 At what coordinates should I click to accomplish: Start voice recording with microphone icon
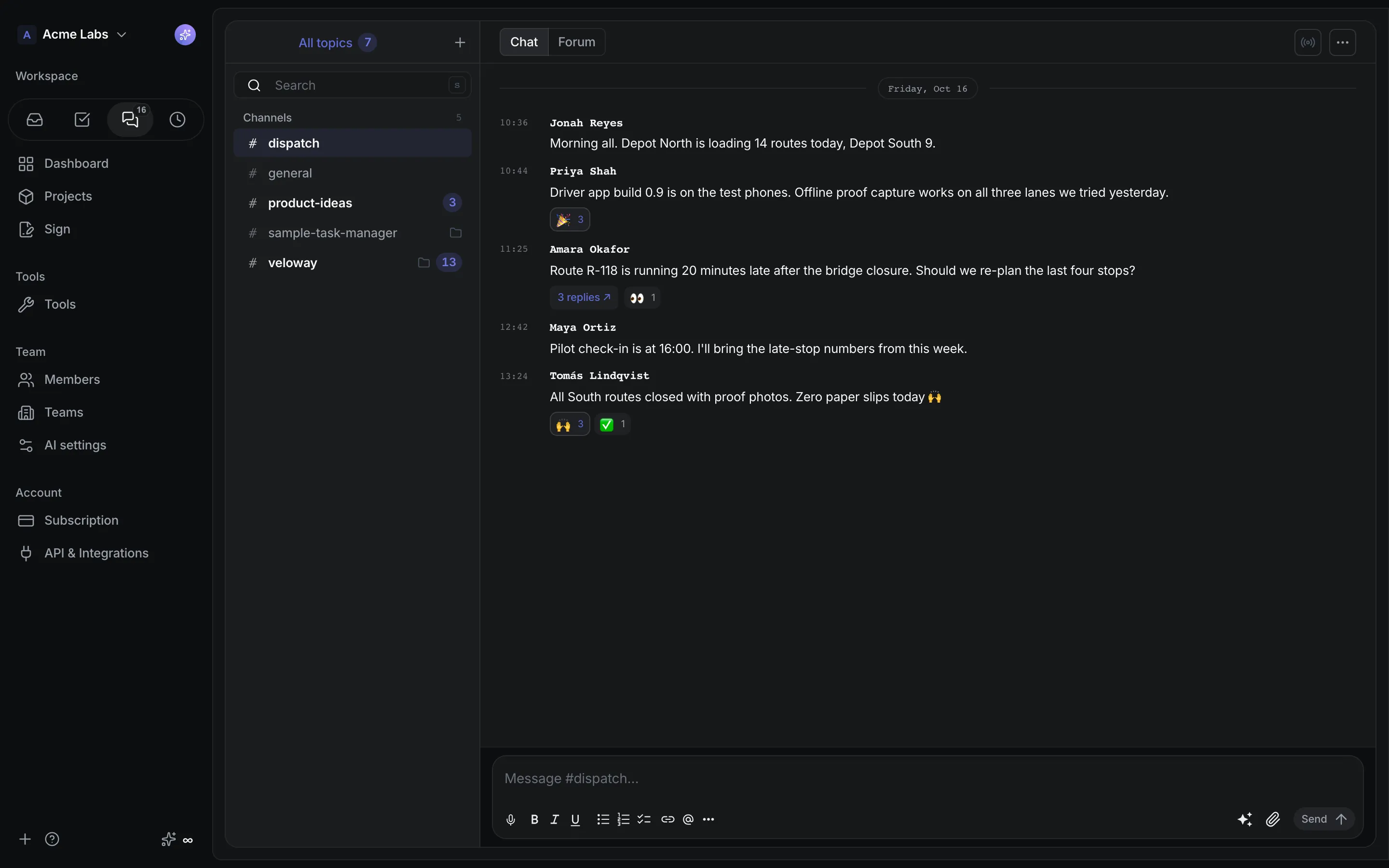click(511, 819)
